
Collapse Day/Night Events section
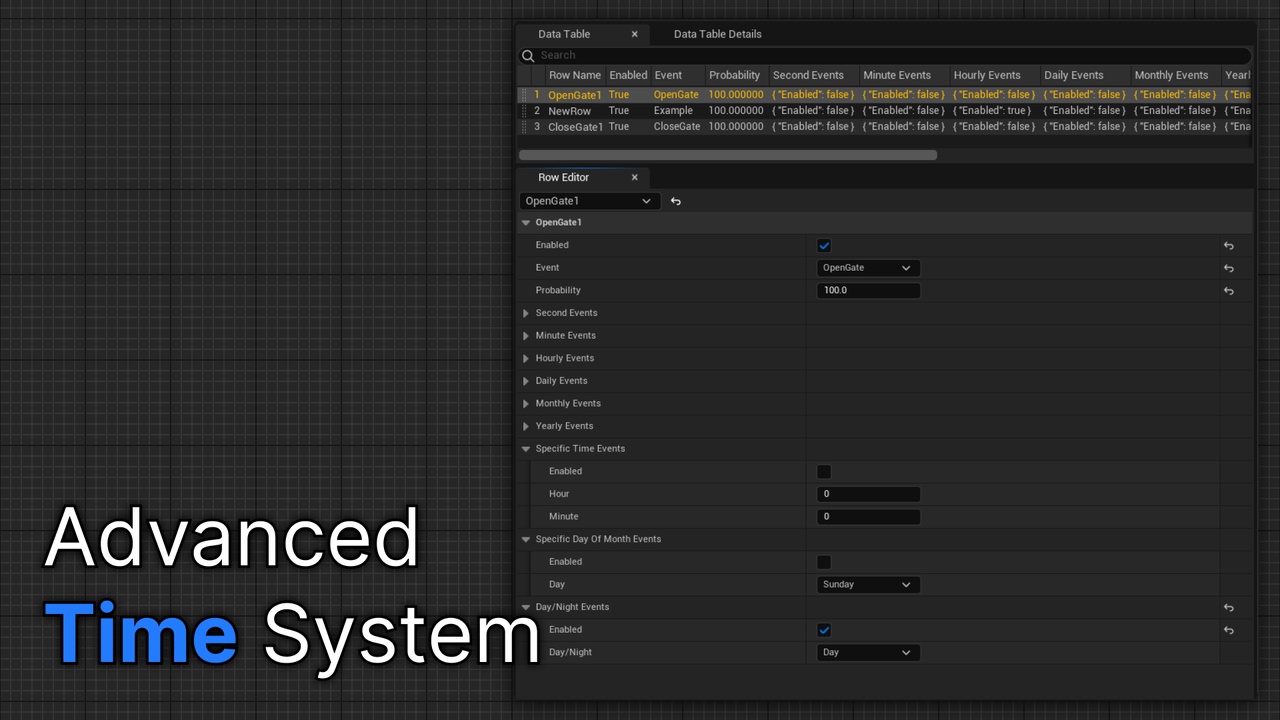tap(526, 607)
